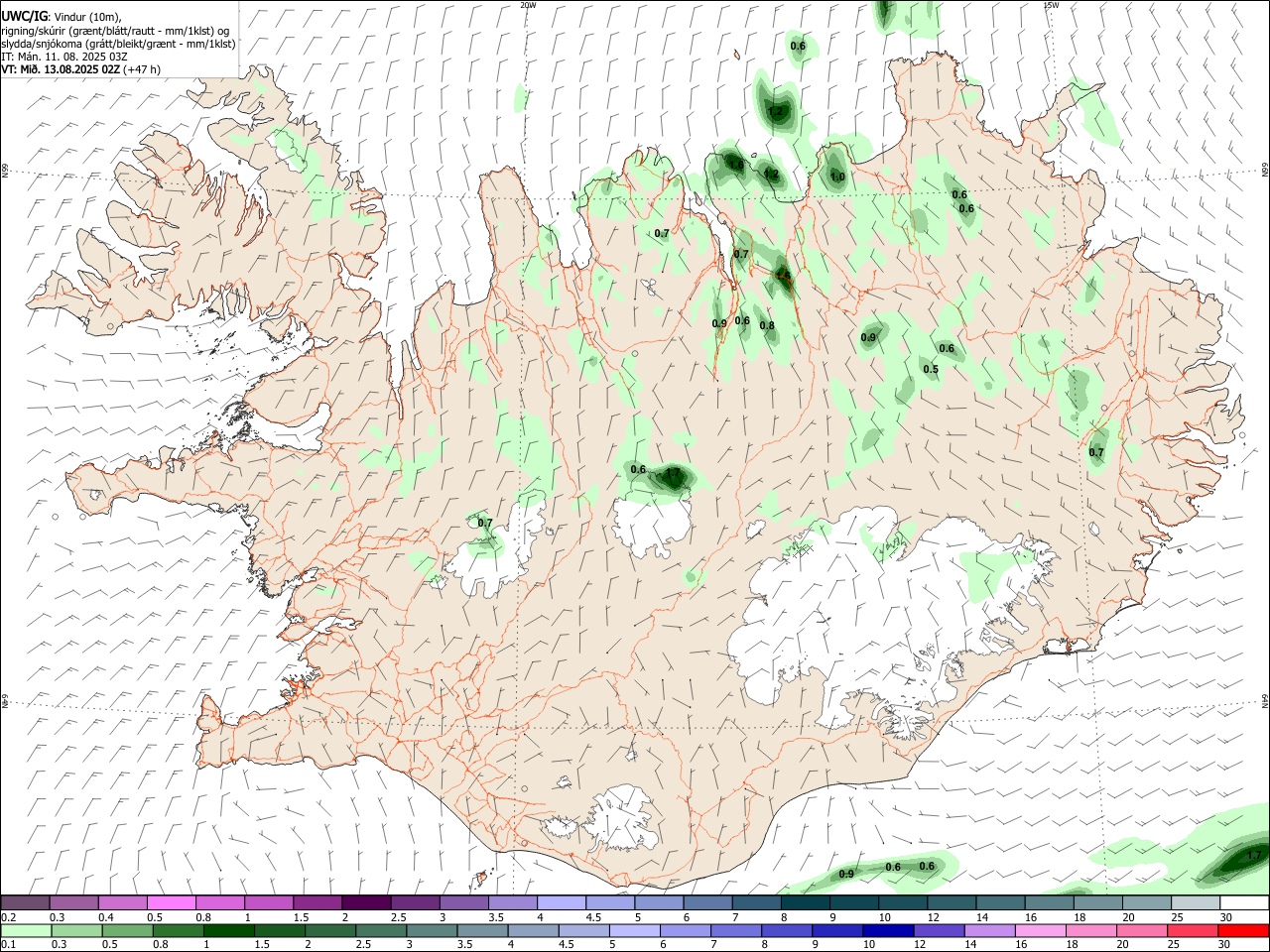Image resolution: width=1270 pixels, height=952 pixels.
Task: Click the pink lower swatch labeled 20
Action: [x=1141, y=930]
